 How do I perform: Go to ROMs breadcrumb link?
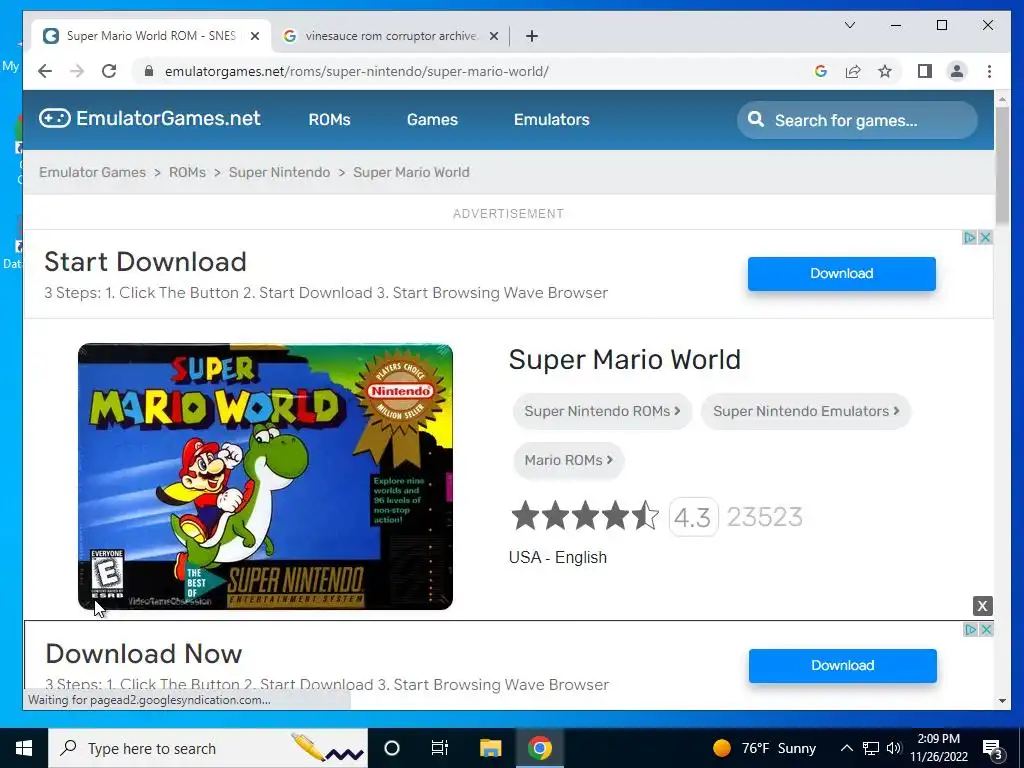pos(187,172)
